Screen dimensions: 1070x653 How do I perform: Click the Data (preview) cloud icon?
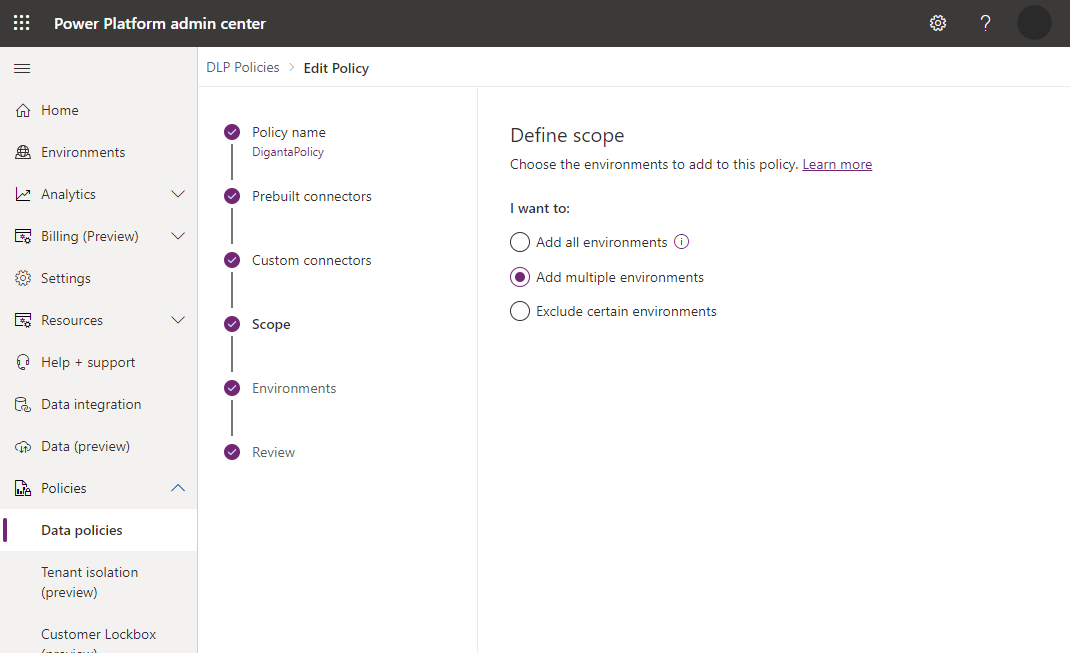[23, 446]
